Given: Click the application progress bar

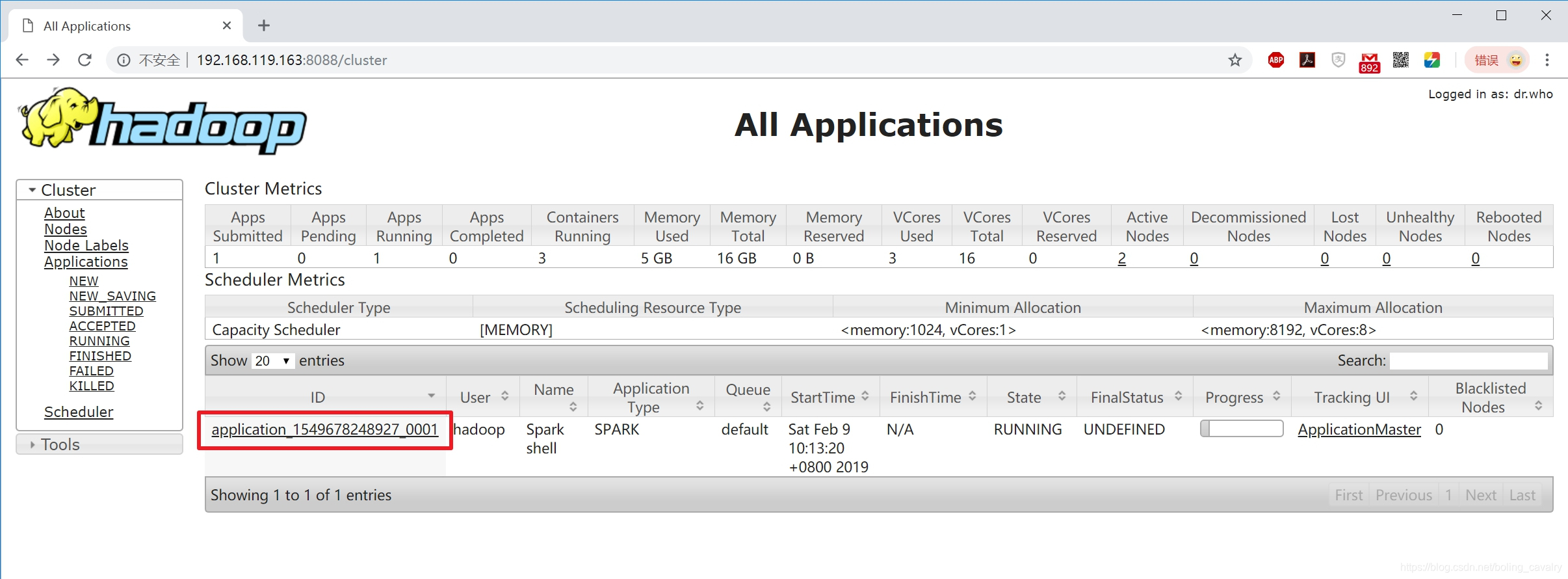Looking at the screenshot, I should pyautogui.click(x=1241, y=429).
